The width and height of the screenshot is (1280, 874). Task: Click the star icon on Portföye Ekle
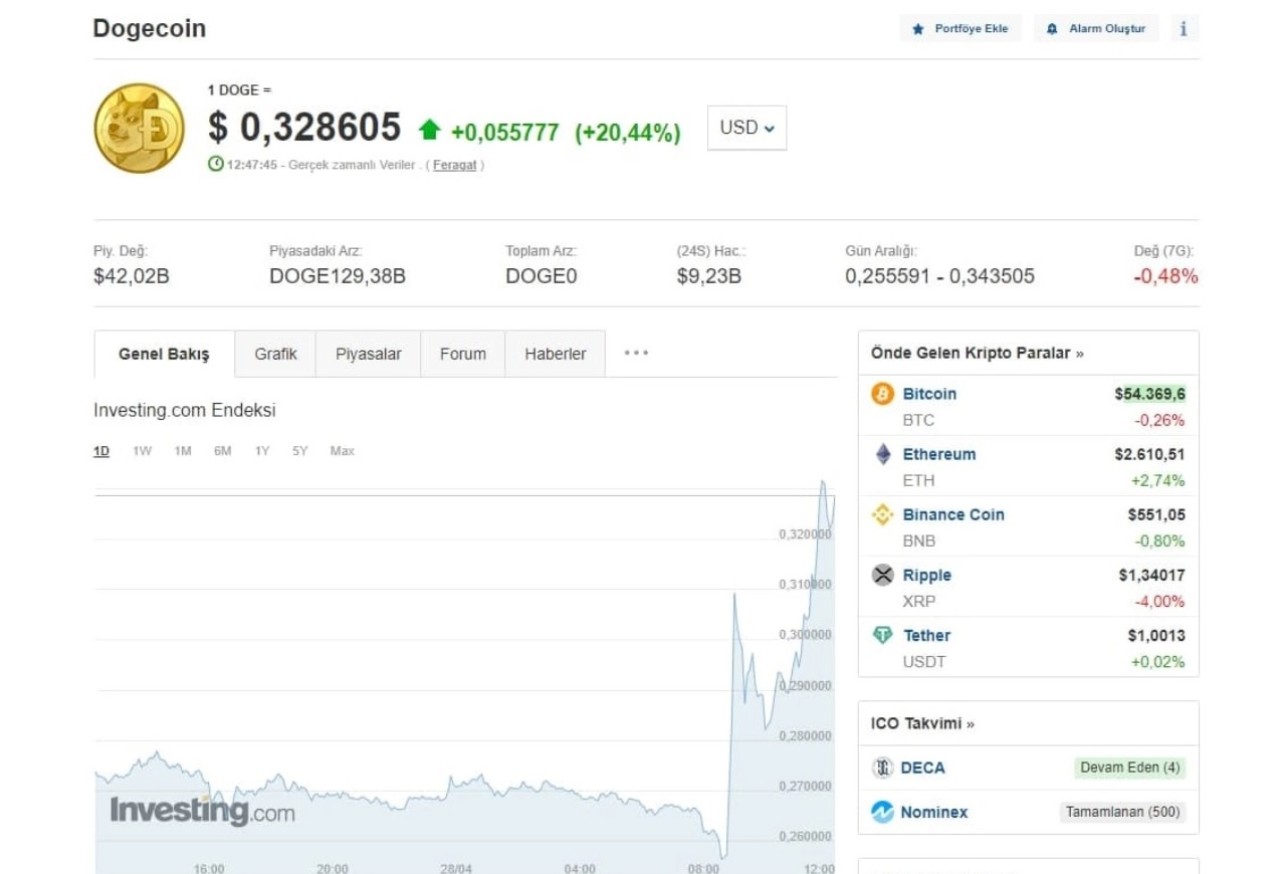(917, 28)
